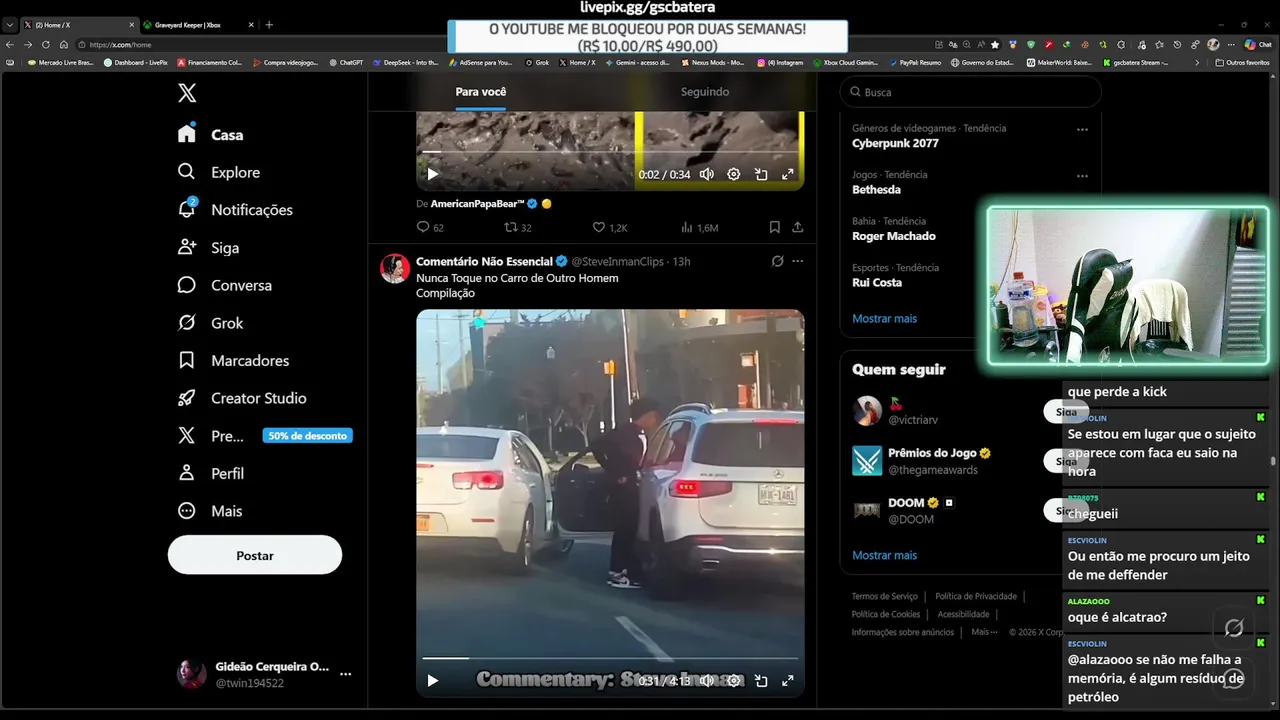This screenshot has width=1280, height=720.
Task: Reply to AmericanPapaBear post (62 comments)
Action: pos(423,228)
